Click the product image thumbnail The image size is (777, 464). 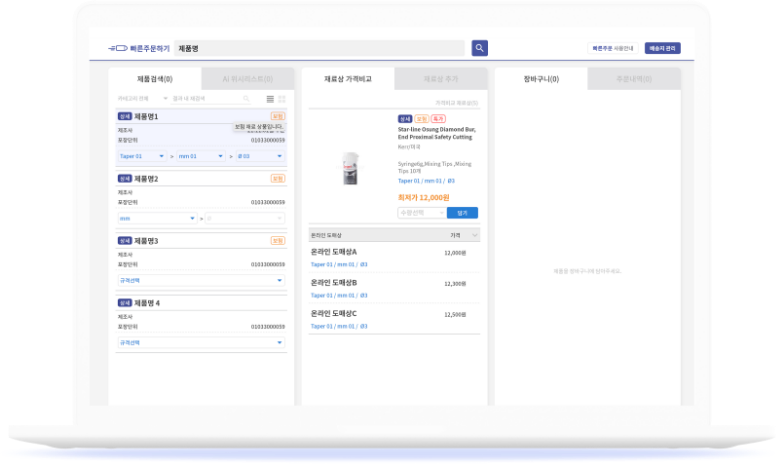tap(350, 168)
